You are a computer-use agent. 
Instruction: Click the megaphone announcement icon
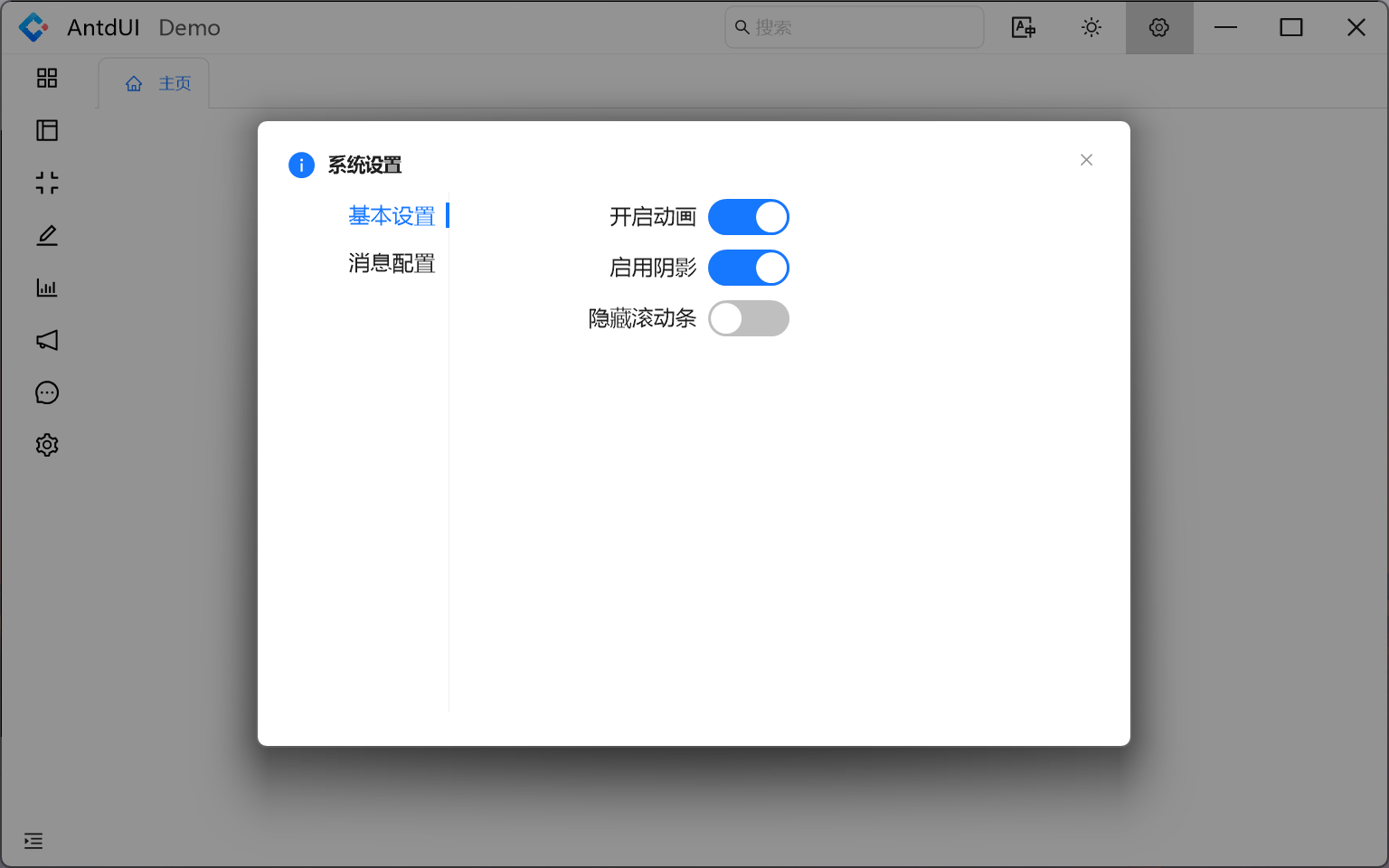[x=46, y=340]
